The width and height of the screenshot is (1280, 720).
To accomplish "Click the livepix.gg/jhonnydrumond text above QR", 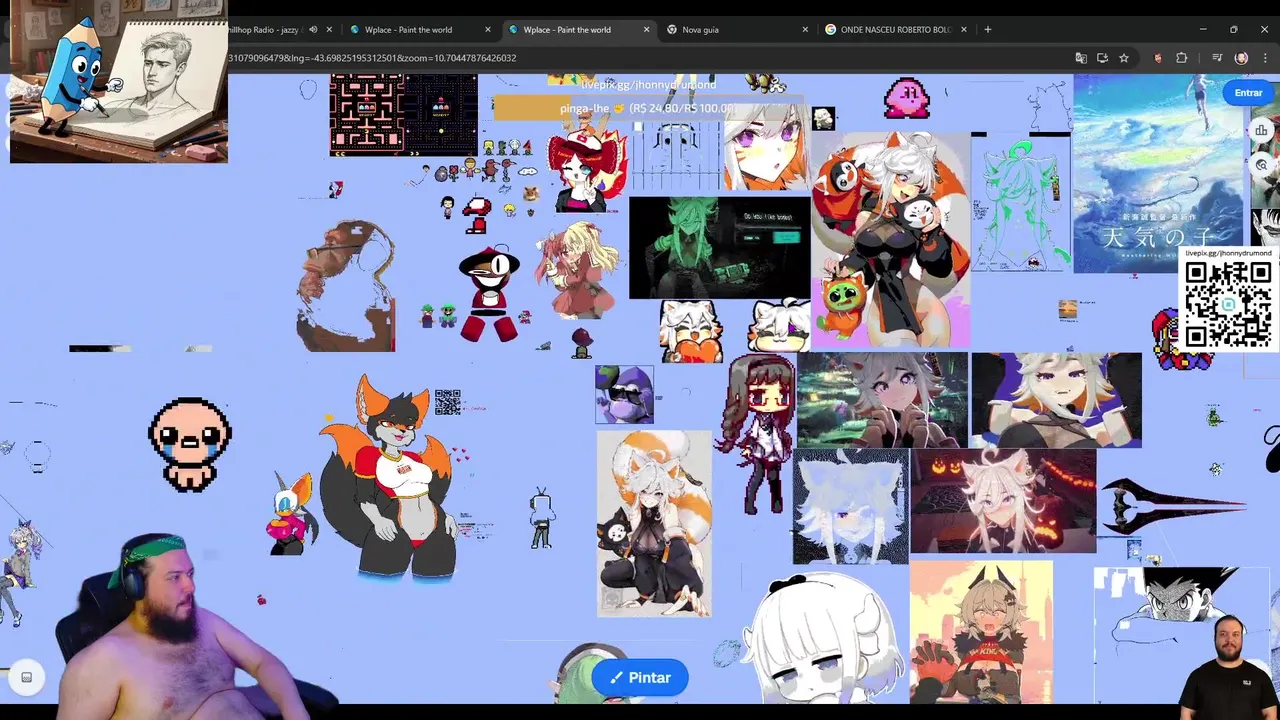I will pos(1228,253).
